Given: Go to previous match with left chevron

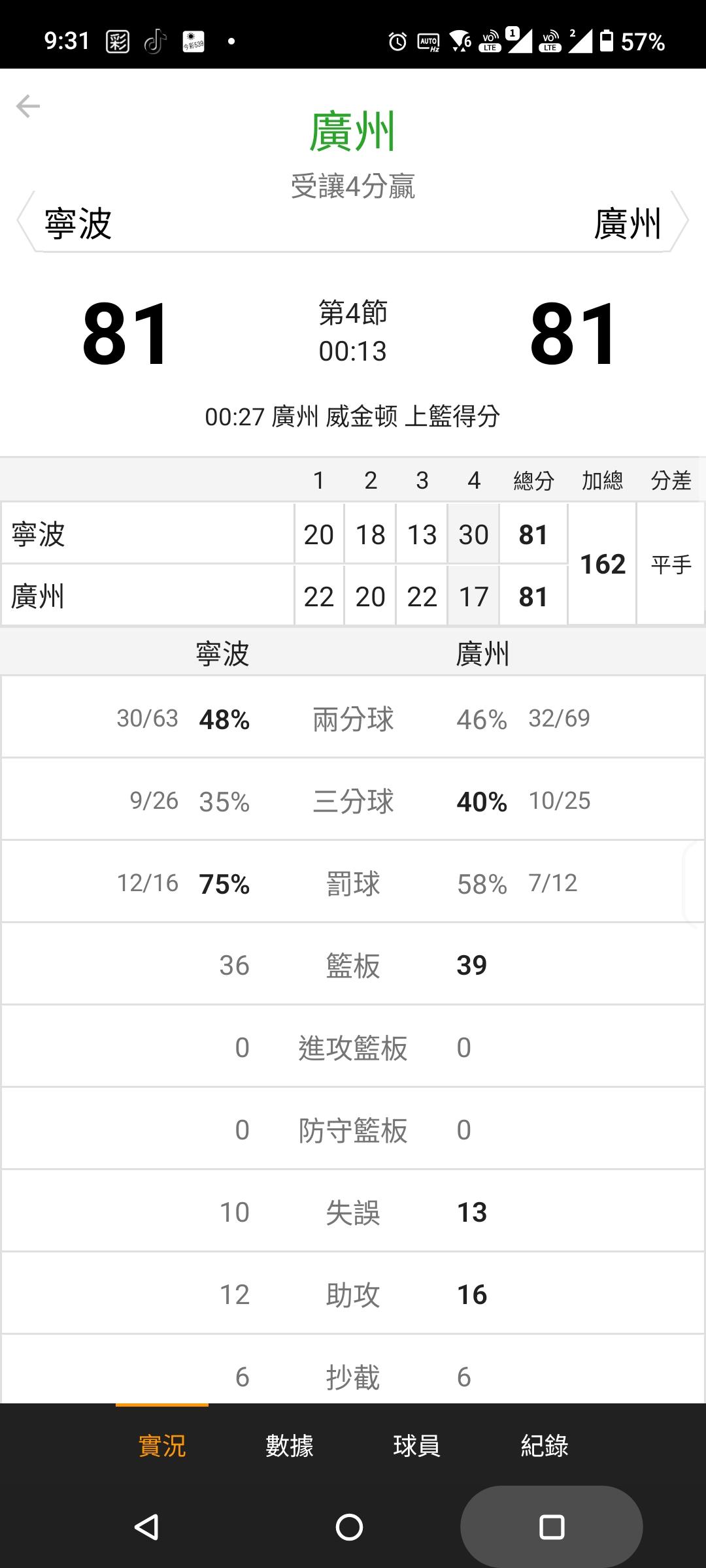Looking at the screenshot, I should (24, 221).
